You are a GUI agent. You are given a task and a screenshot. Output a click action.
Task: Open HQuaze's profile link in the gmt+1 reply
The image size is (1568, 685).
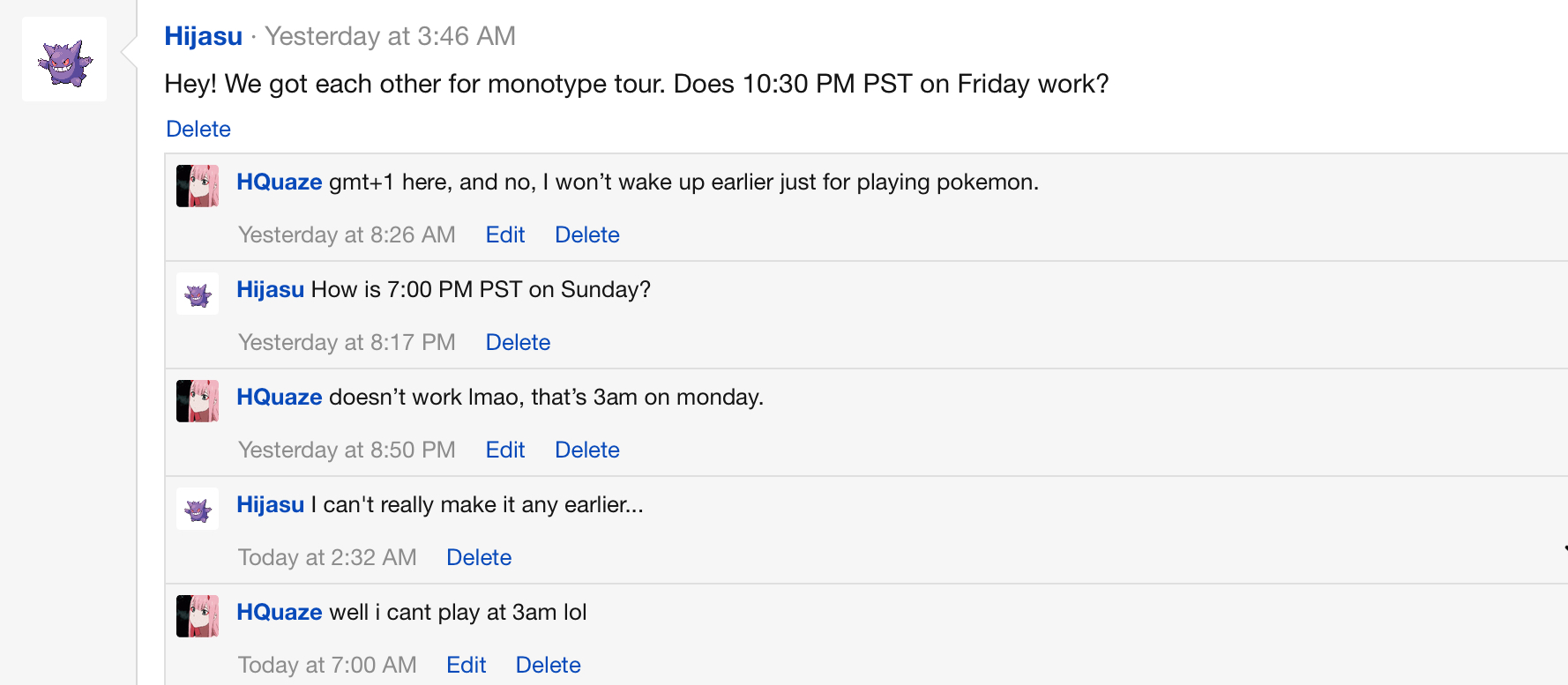coord(279,182)
